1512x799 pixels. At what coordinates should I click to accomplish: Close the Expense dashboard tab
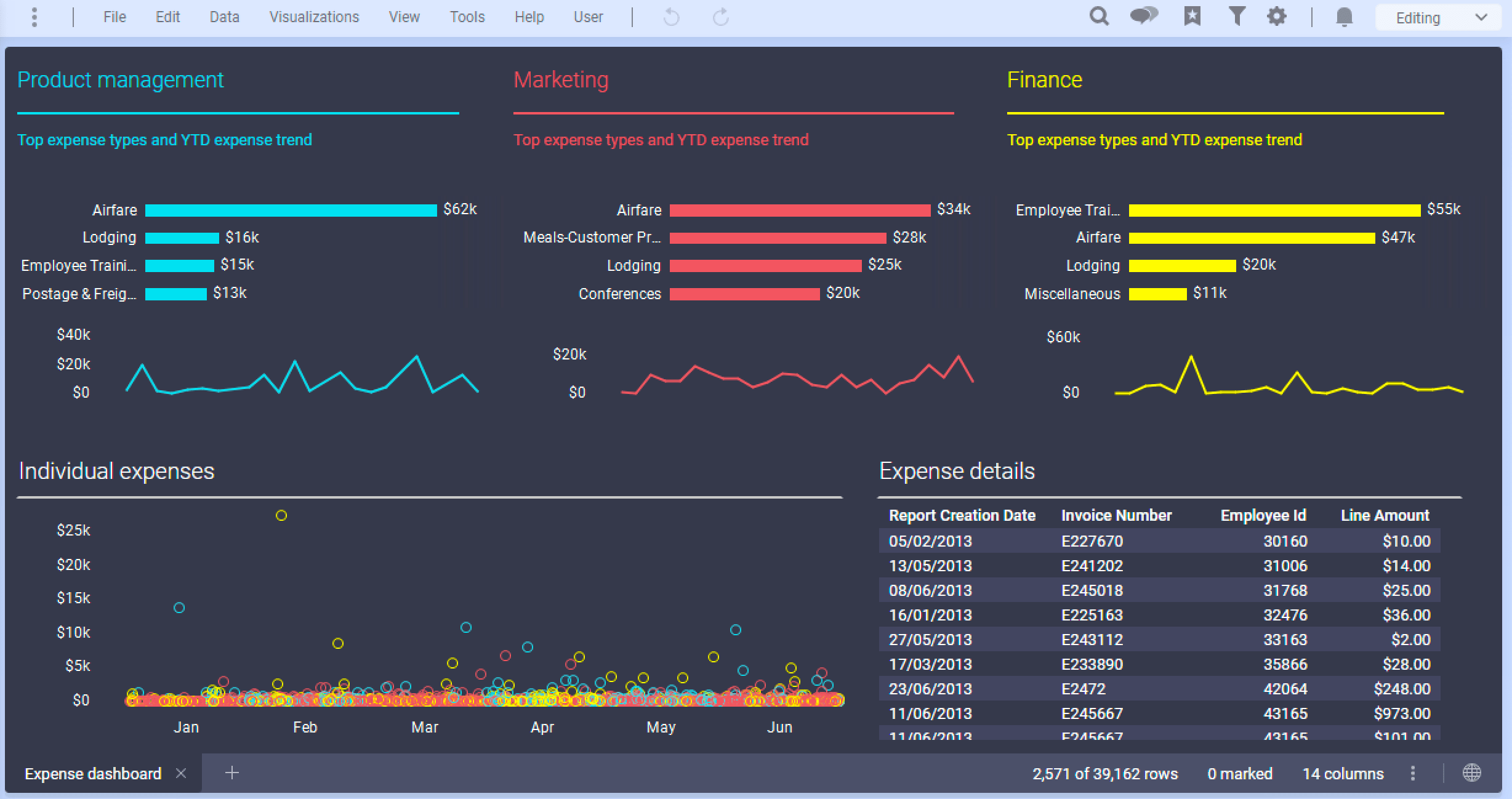tap(182, 773)
